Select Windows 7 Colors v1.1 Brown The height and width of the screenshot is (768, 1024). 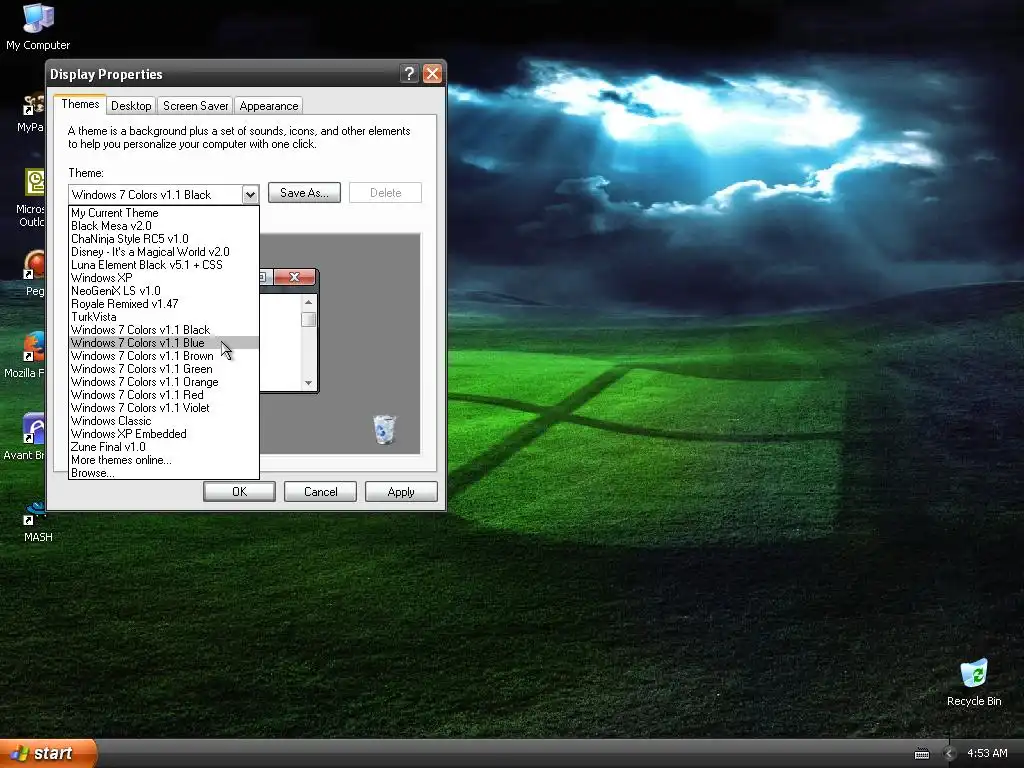pos(164,356)
